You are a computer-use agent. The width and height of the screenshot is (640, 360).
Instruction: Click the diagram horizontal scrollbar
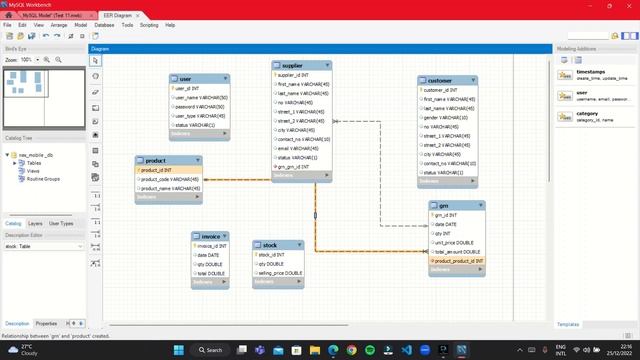tap(229, 325)
